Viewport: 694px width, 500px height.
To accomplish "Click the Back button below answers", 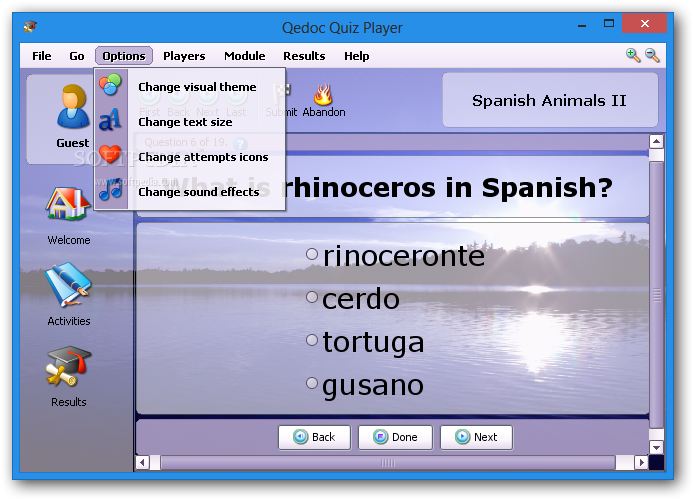I will click(314, 437).
